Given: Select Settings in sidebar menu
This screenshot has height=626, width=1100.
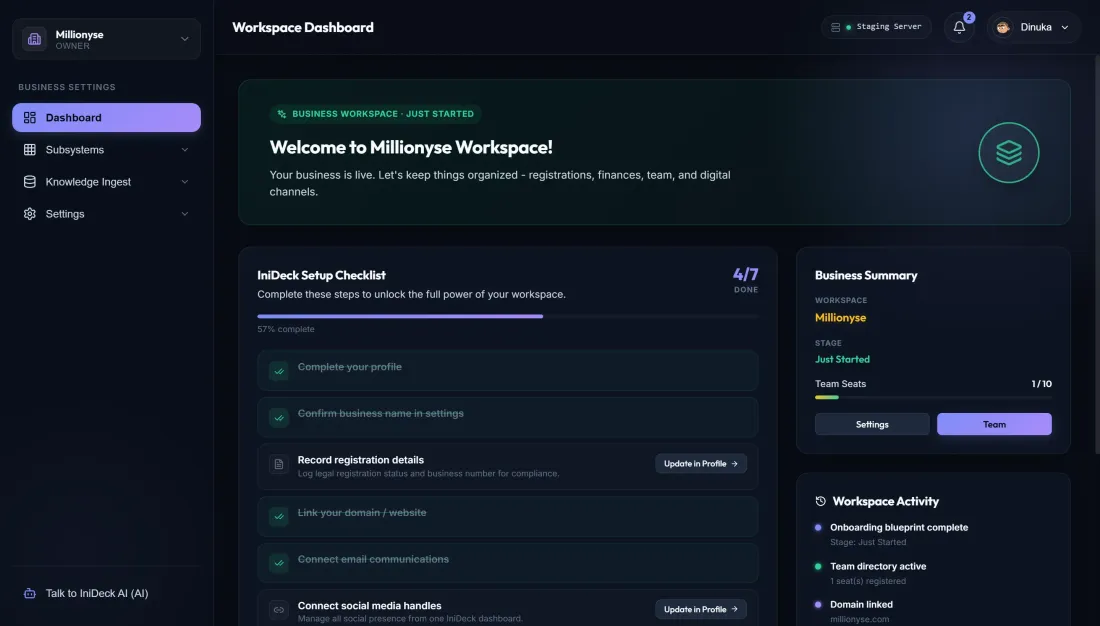Looking at the screenshot, I should point(106,214).
